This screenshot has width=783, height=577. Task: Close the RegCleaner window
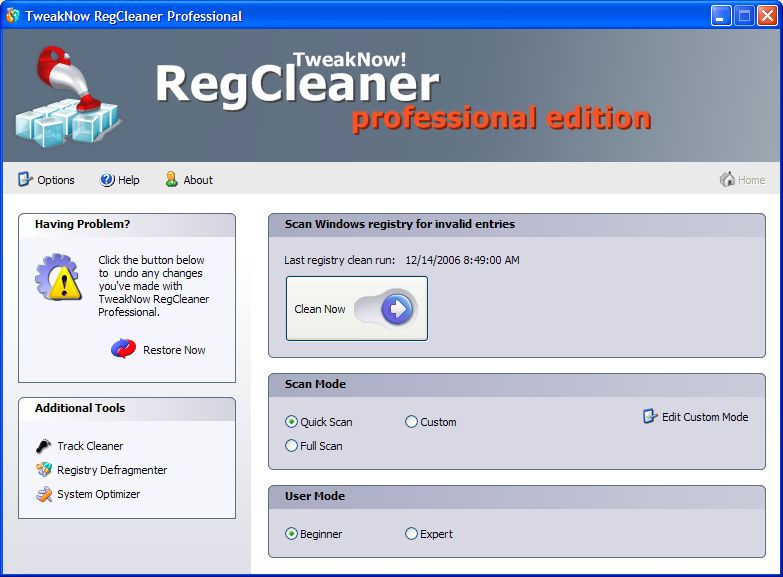(x=767, y=15)
